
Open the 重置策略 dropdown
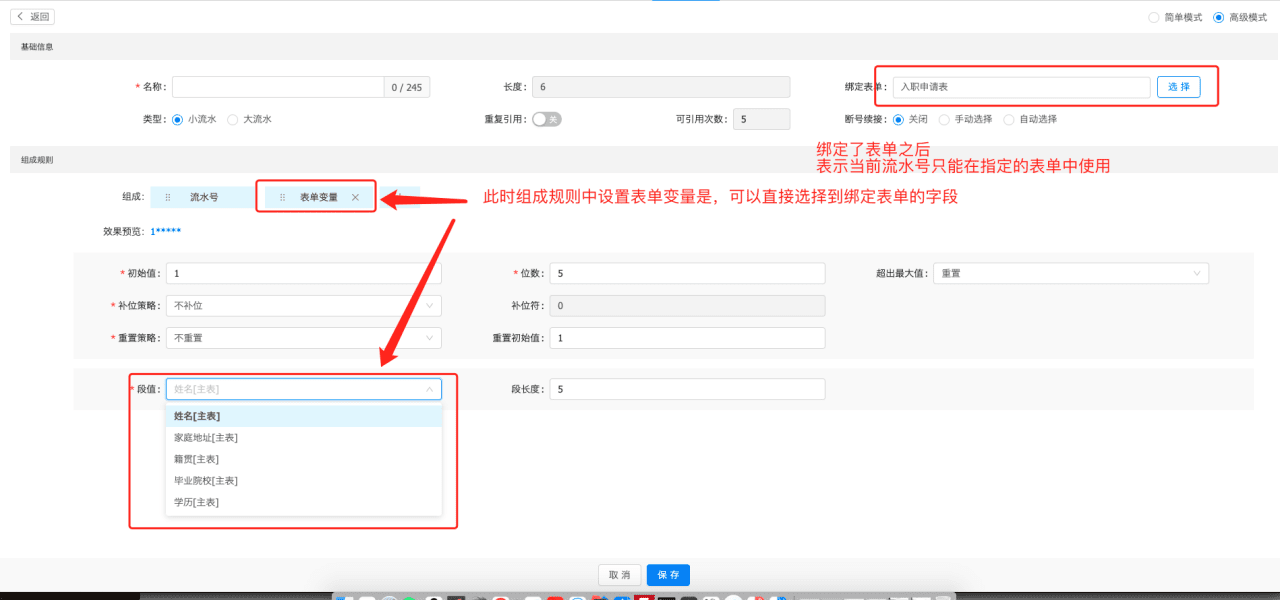click(x=304, y=338)
